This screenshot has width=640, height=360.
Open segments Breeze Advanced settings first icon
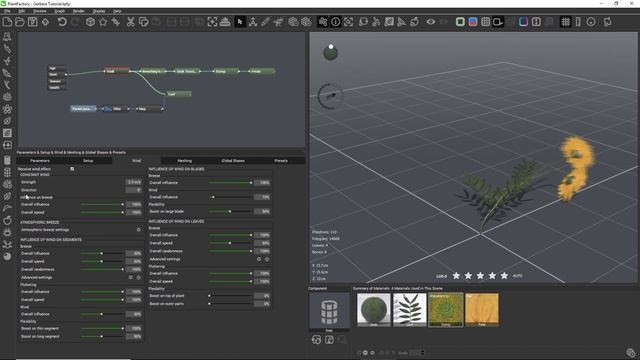point(131,278)
